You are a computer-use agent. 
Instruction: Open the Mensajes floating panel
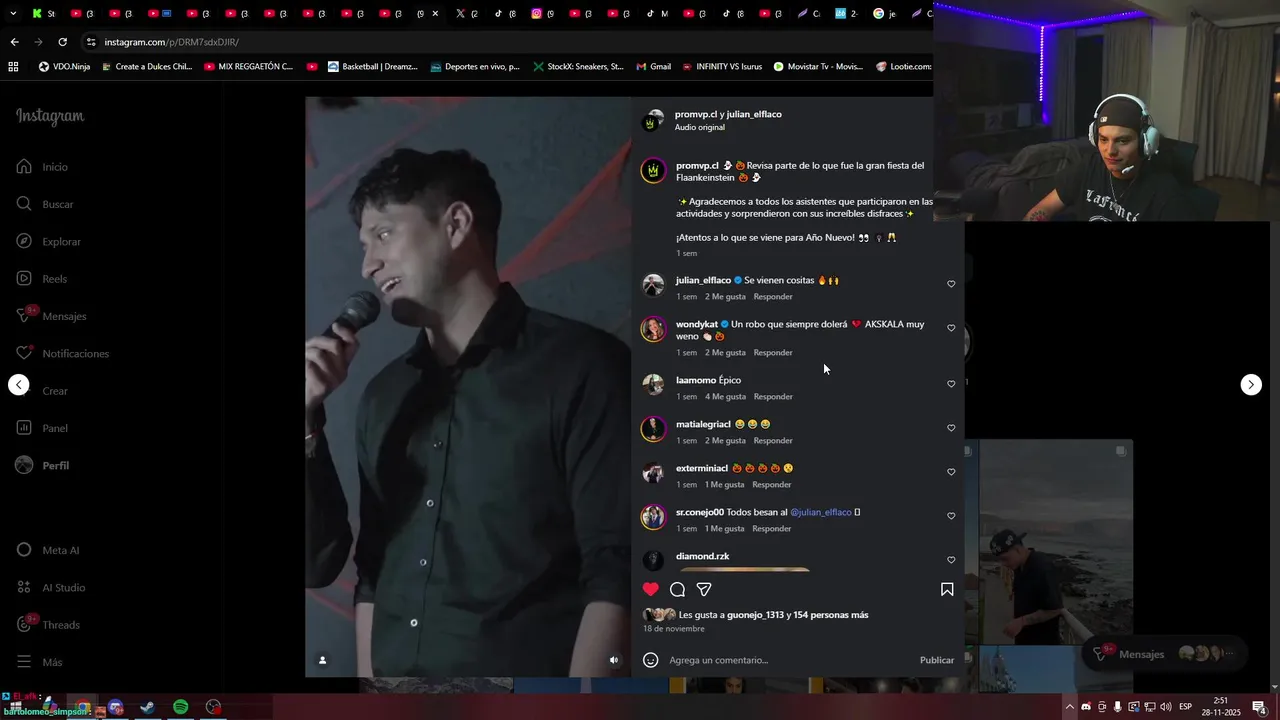(x=1164, y=654)
